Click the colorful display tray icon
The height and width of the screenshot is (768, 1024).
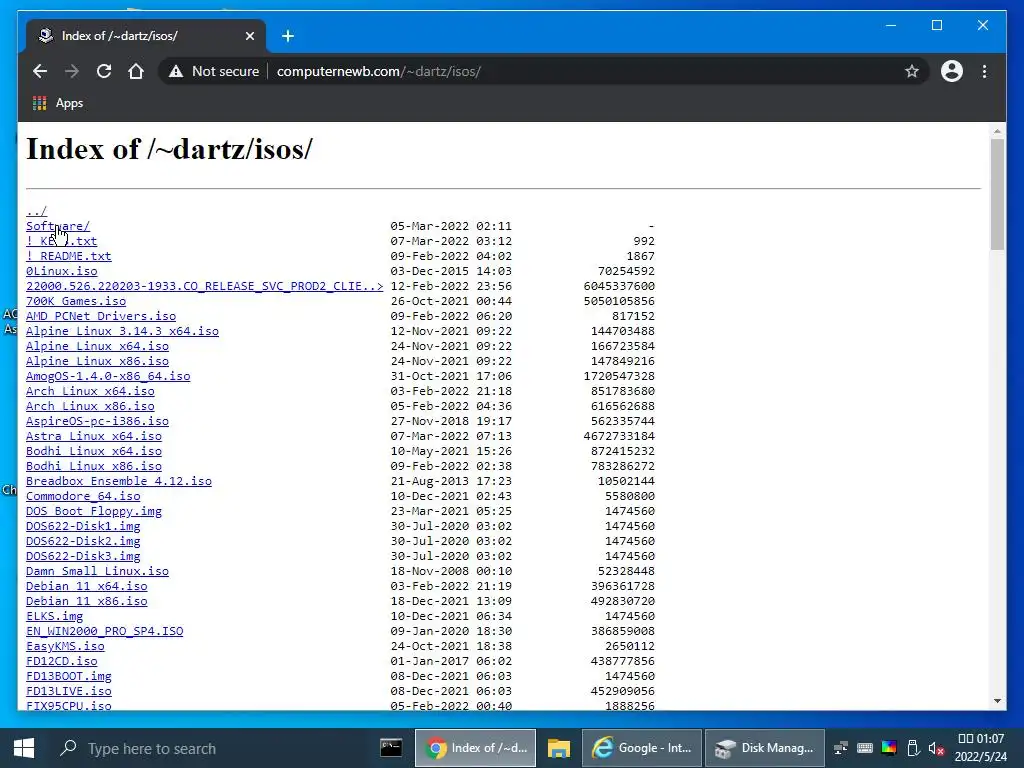[x=889, y=748]
